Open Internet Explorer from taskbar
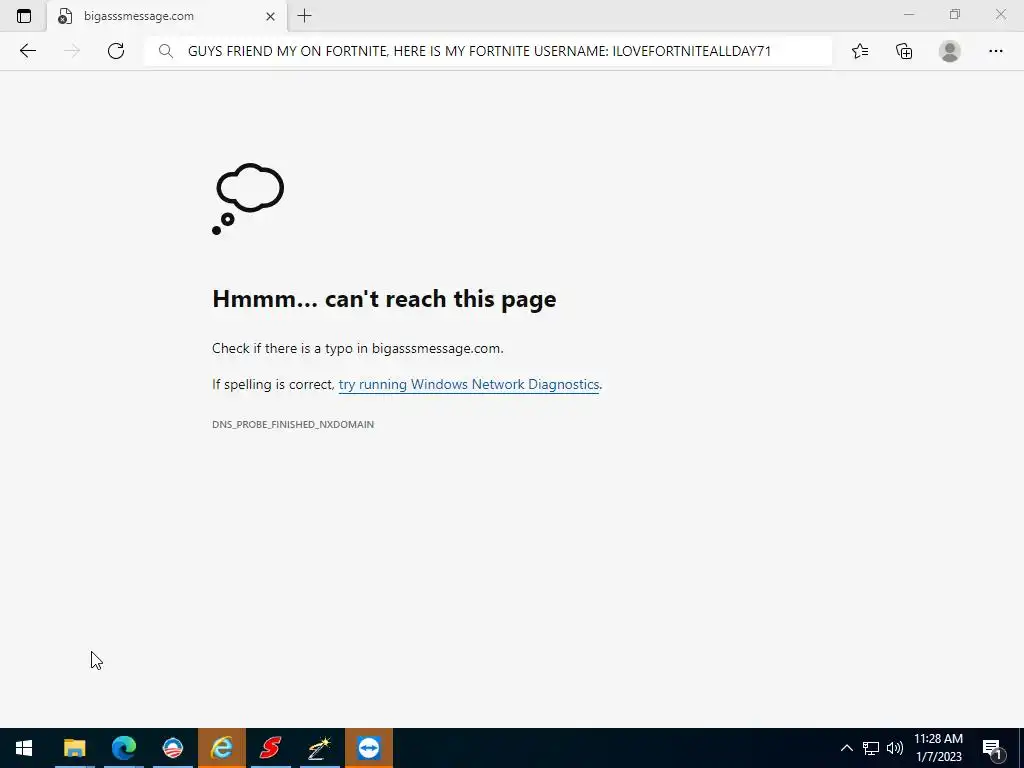 [x=221, y=748]
